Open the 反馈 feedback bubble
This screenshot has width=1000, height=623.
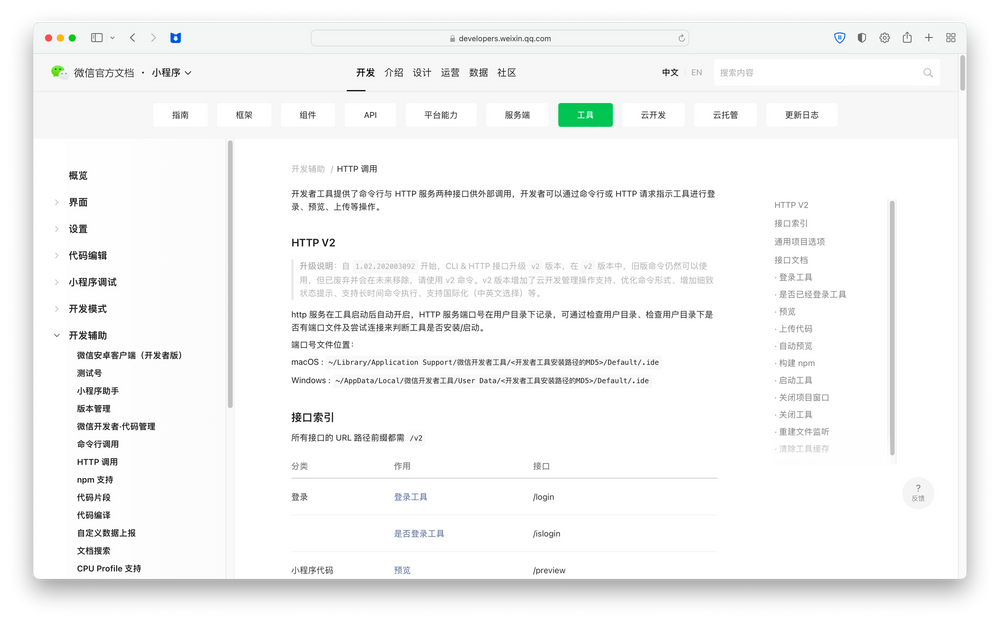coord(918,493)
